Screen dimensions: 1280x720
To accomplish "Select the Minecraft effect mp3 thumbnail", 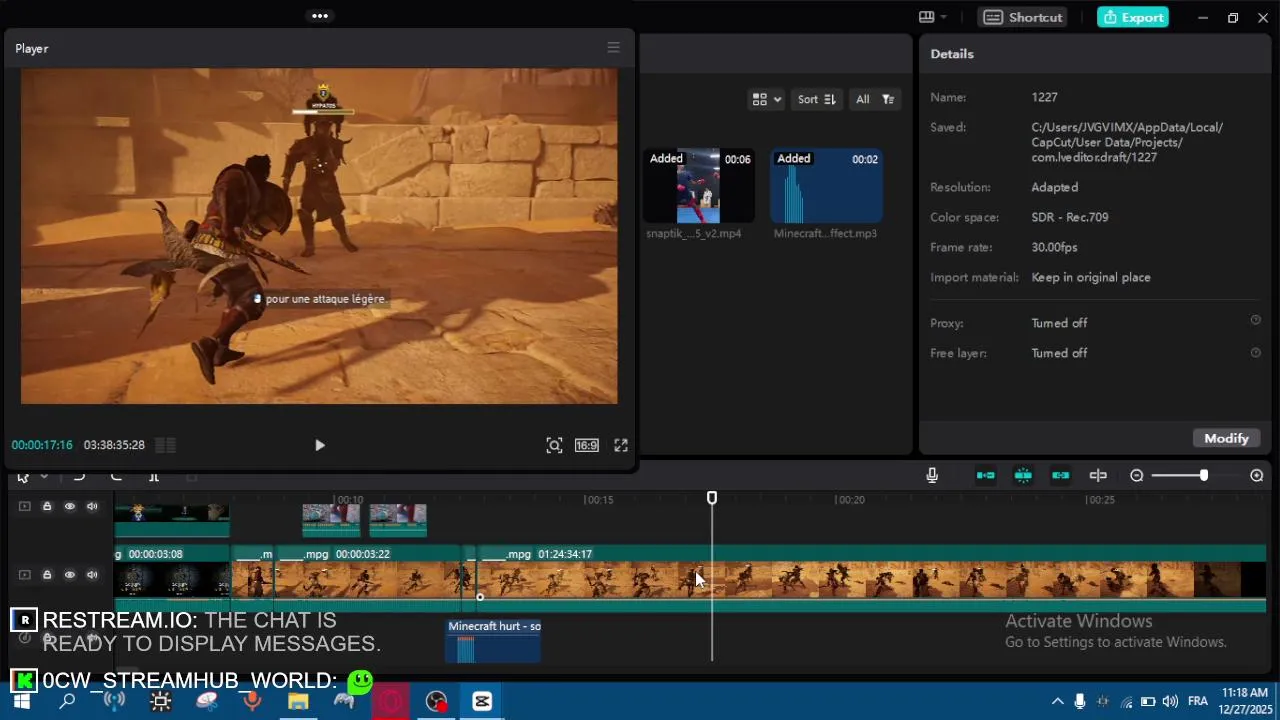I will [x=826, y=186].
